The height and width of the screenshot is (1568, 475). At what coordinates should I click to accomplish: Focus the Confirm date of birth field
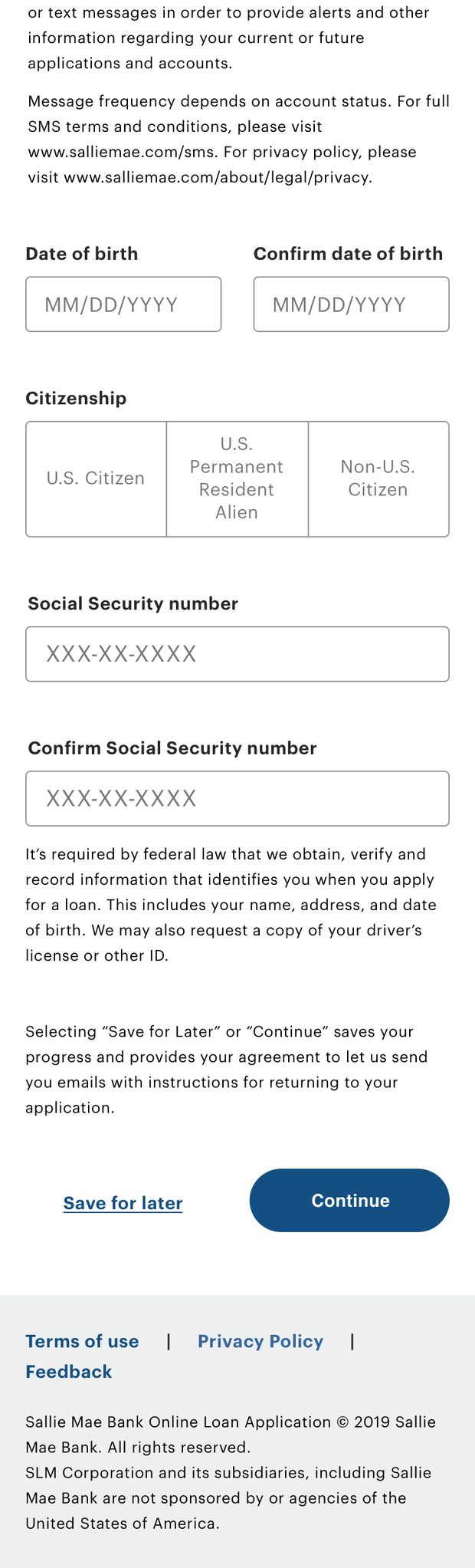coord(352,304)
